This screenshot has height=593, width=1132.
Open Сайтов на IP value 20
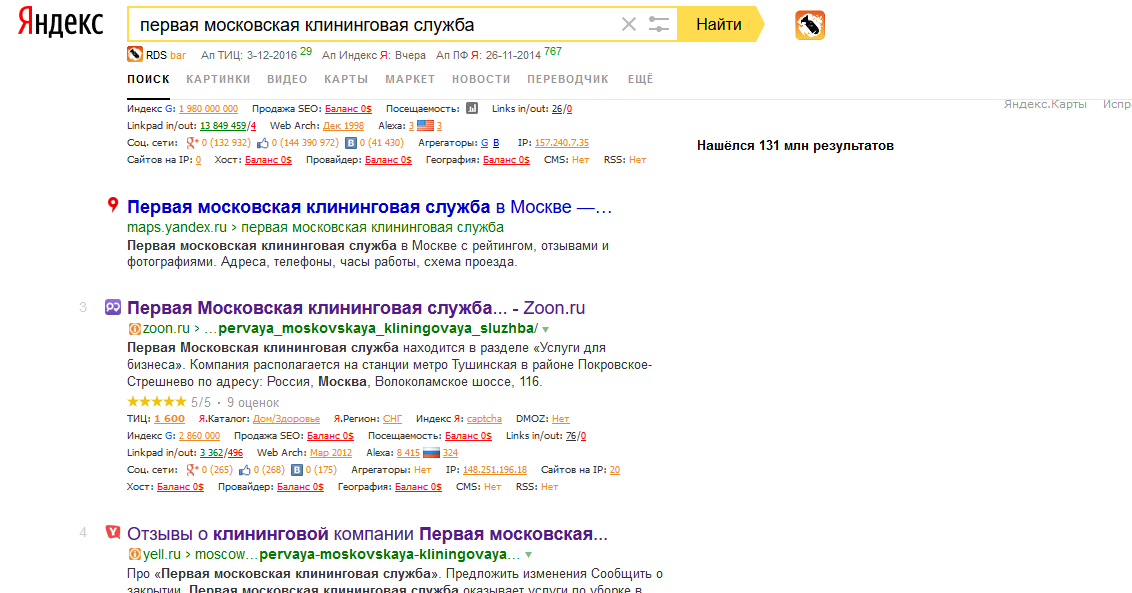(x=614, y=470)
